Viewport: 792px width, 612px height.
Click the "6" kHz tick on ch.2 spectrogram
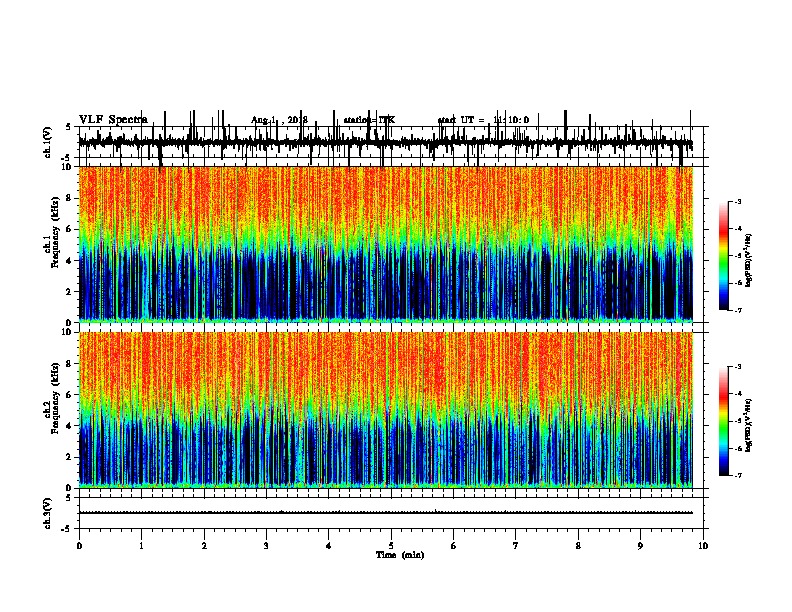pyautogui.click(x=70, y=395)
